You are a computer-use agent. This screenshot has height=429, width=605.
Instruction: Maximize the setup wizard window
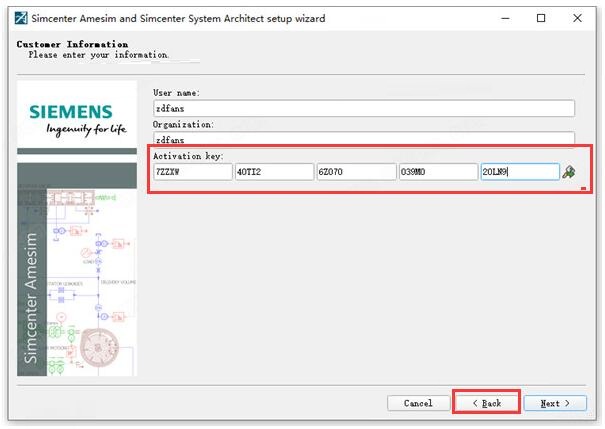click(541, 18)
